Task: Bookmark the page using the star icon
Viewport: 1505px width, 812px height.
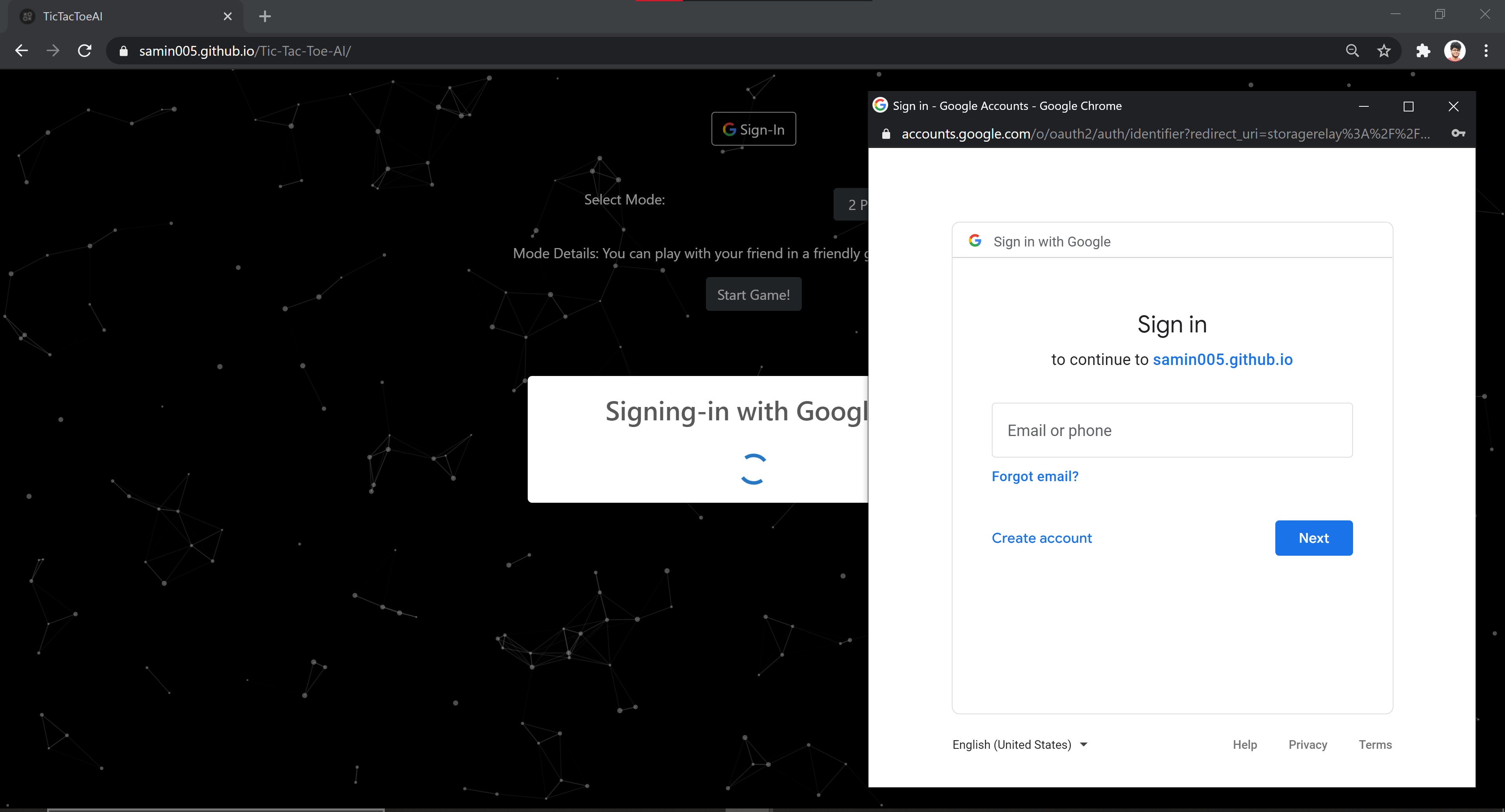Action: point(1384,50)
